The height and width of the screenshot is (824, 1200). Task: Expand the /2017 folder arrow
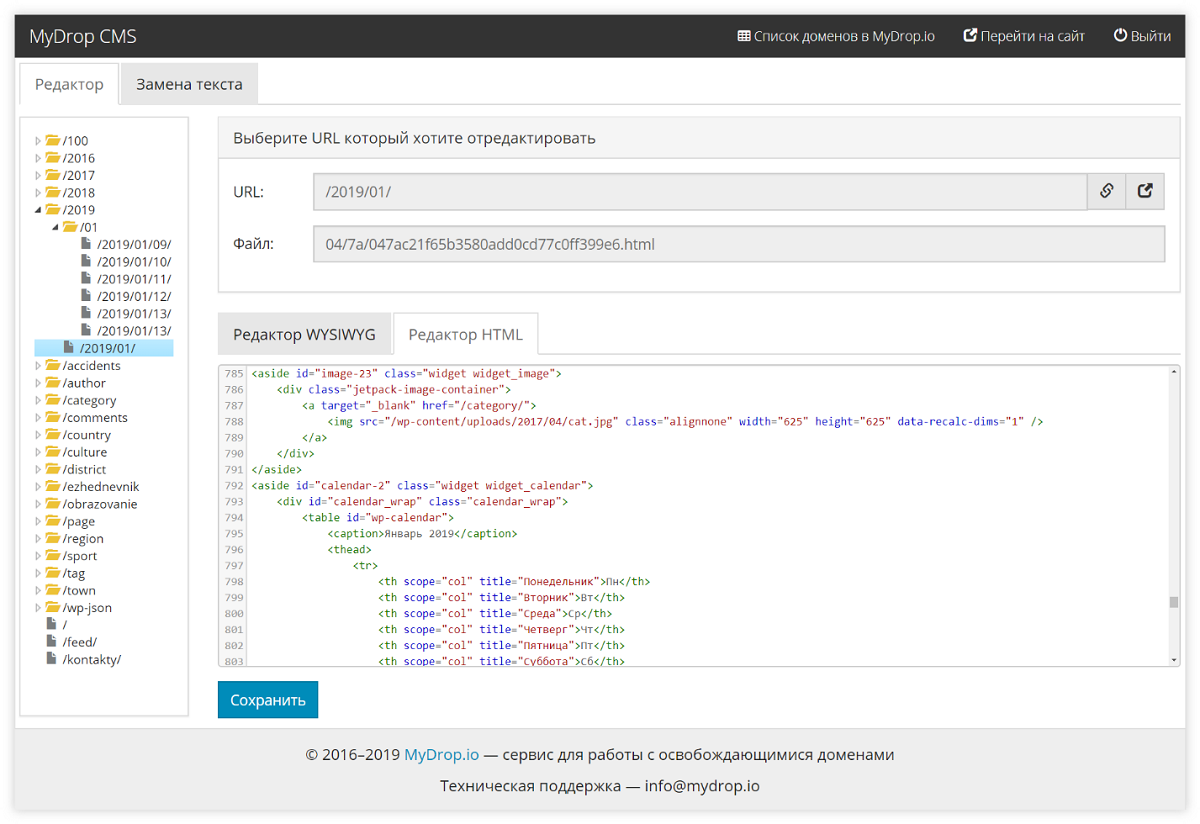(x=38, y=176)
